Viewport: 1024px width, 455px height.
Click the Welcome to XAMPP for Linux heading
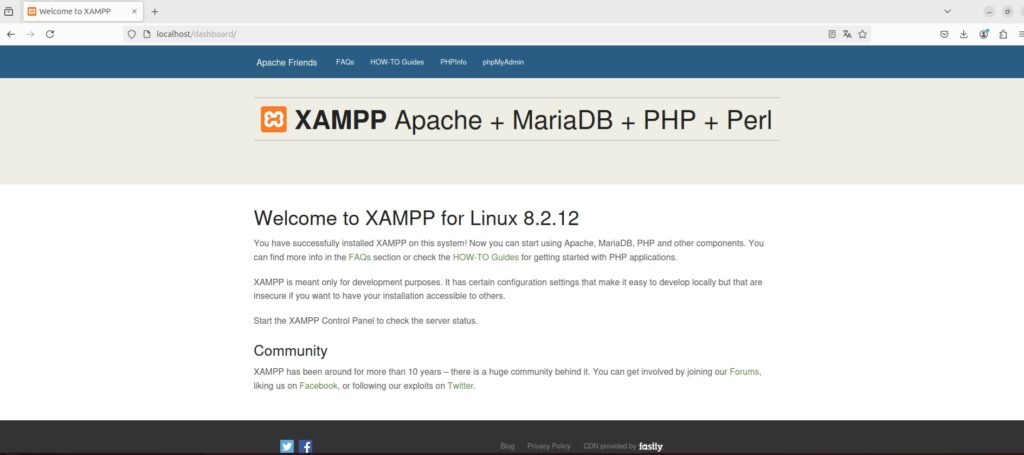(x=416, y=217)
